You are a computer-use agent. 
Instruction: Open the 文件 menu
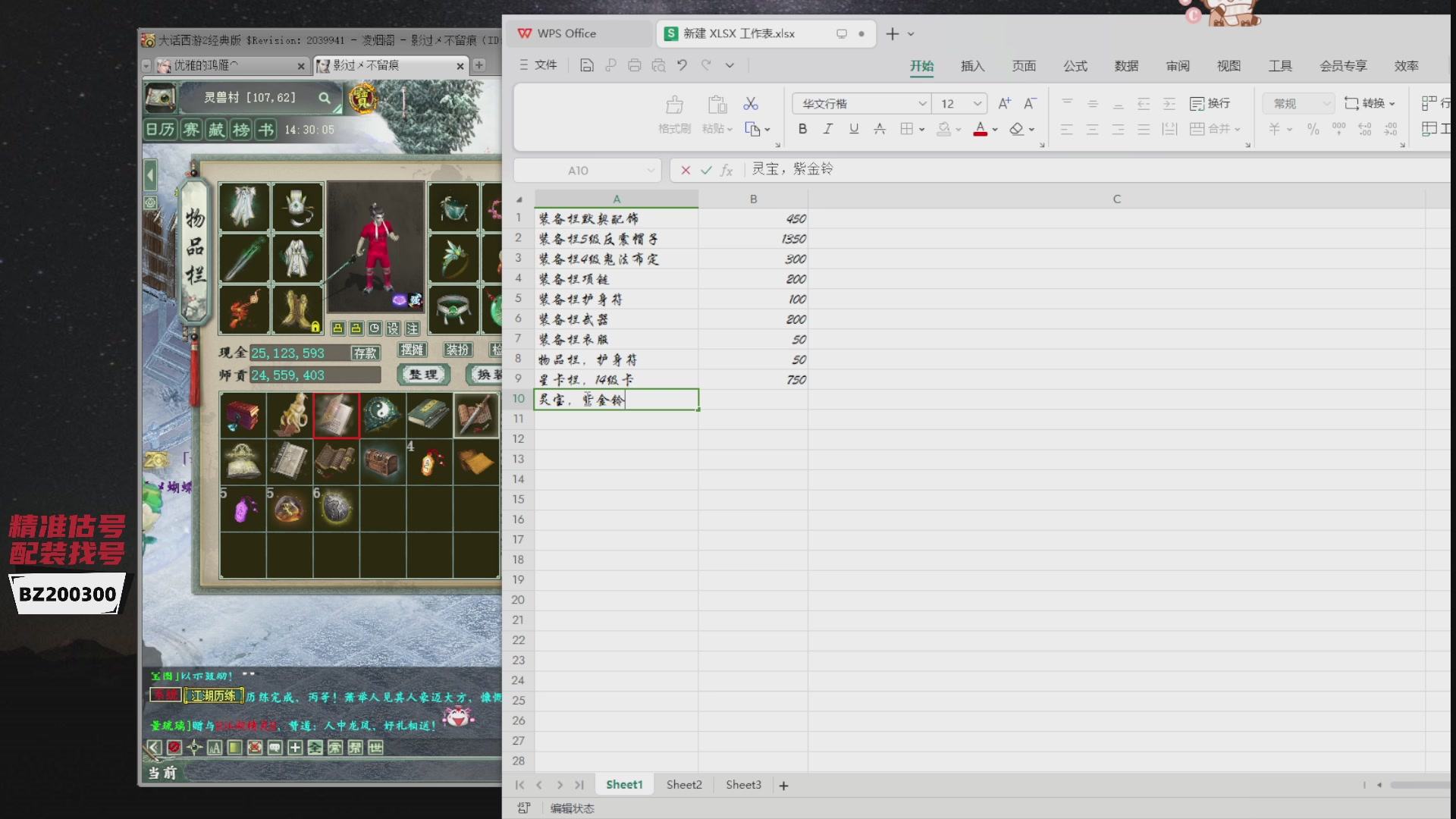pyautogui.click(x=538, y=66)
